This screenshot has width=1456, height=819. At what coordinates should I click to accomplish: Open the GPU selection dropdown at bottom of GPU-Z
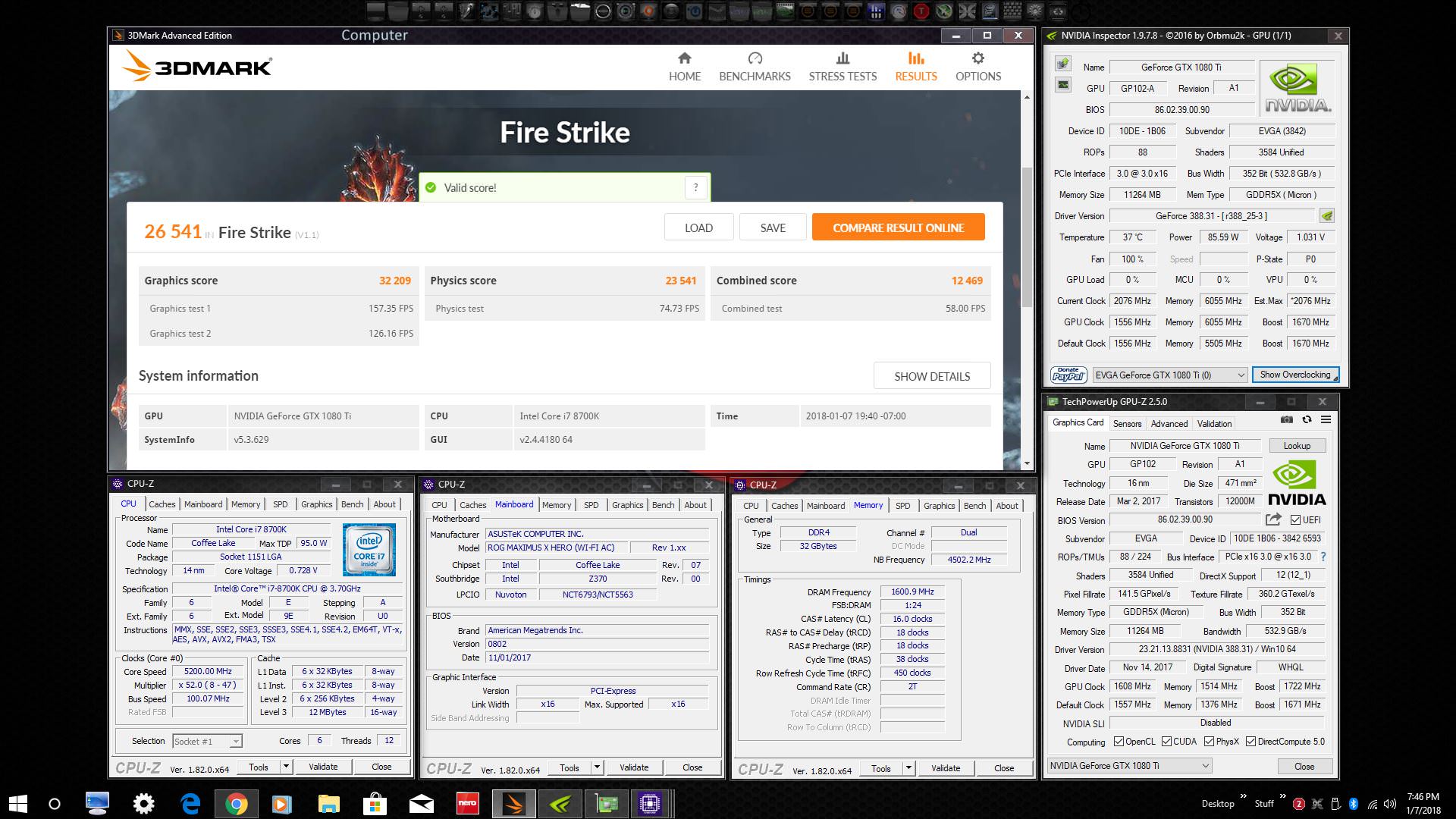tap(1129, 766)
